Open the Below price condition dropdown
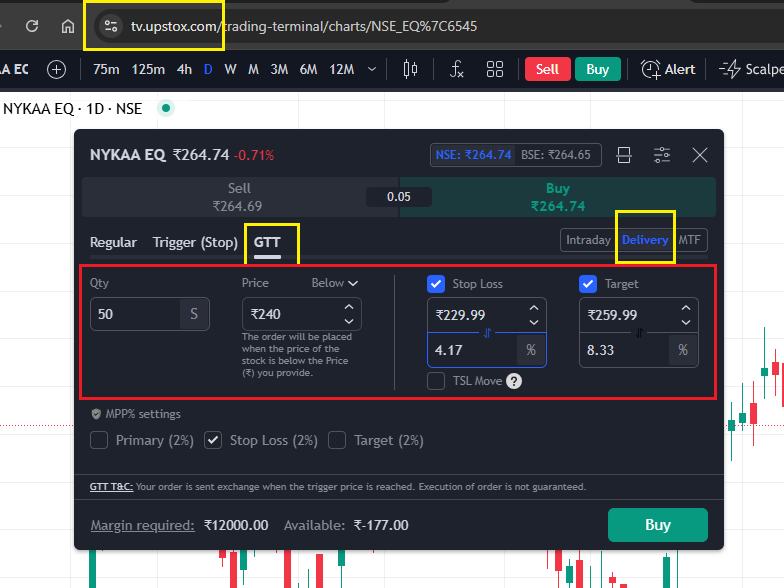 pos(335,284)
